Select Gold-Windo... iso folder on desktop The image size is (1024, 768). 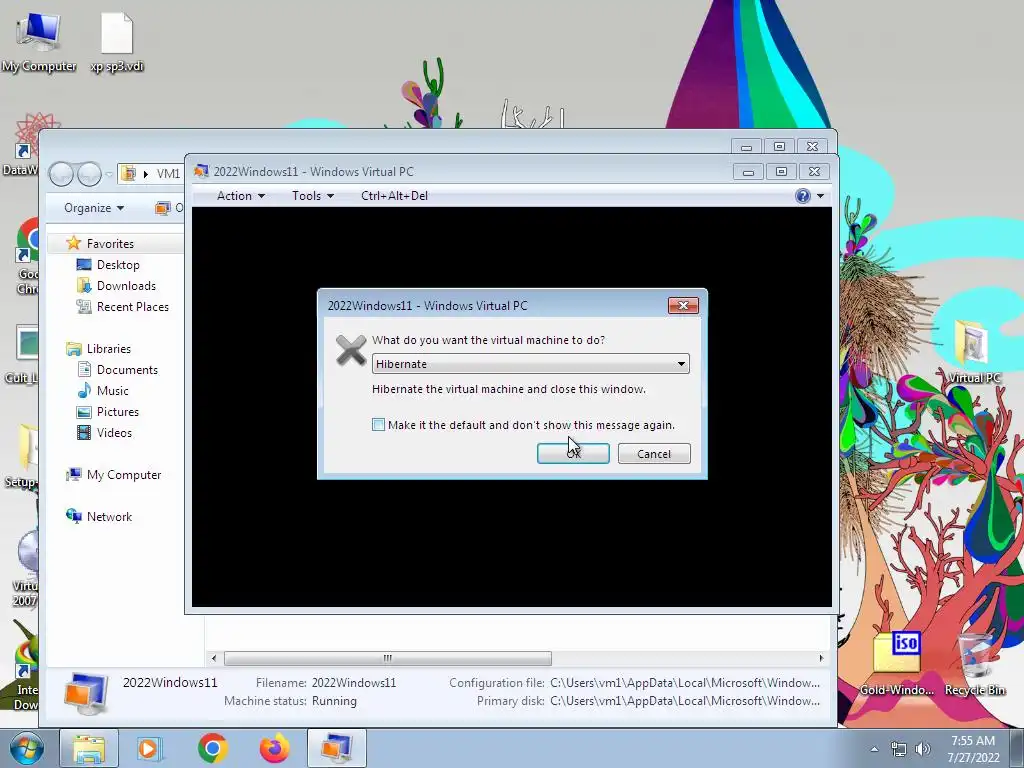897,664
